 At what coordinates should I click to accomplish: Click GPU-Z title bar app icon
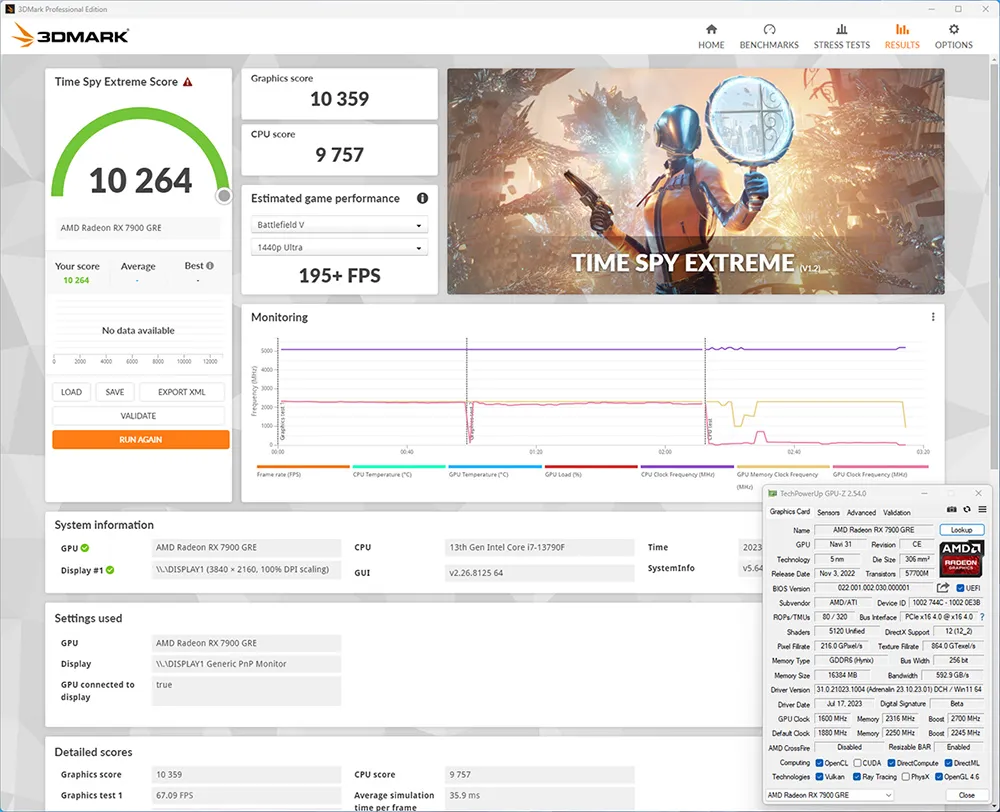click(772, 493)
